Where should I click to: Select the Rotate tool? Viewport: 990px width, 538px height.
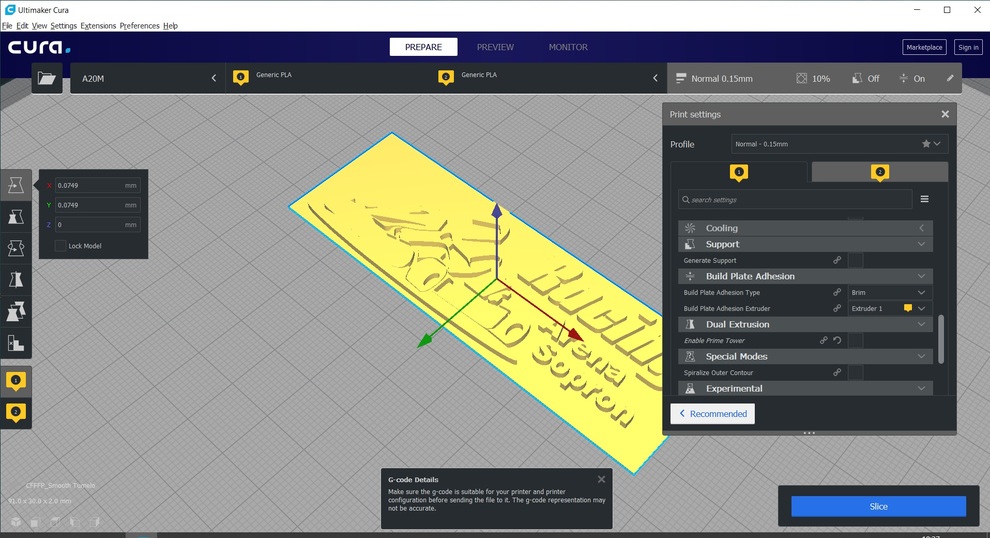click(x=16, y=248)
